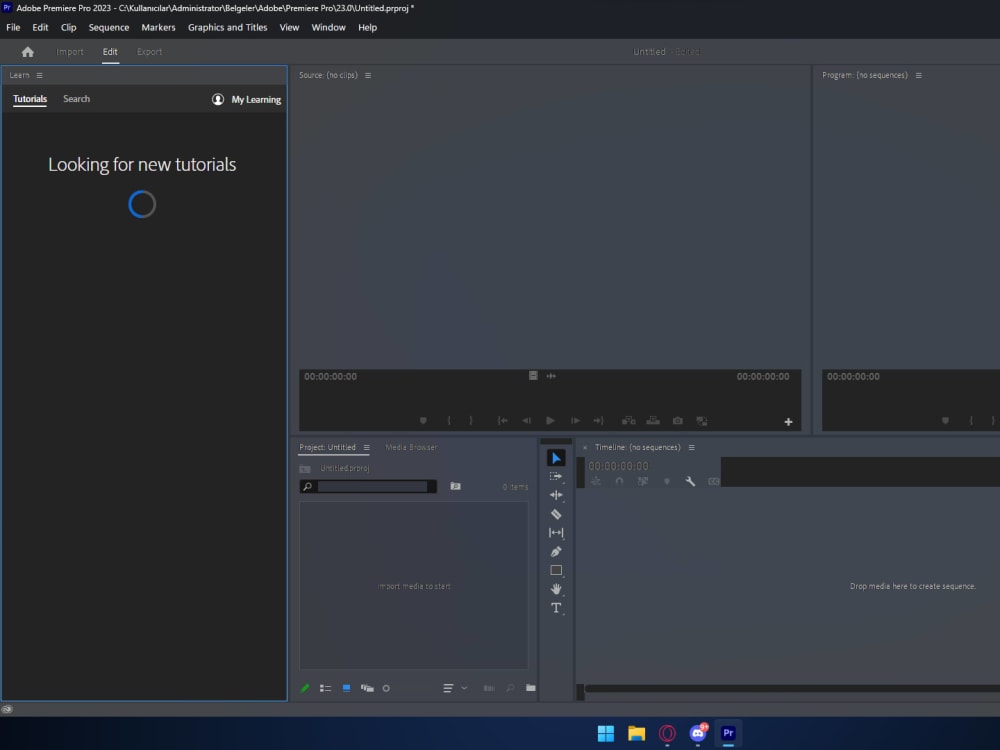Open the Search tab in Learn panel
Image resolution: width=1000 pixels, height=750 pixels.
pyautogui.click(x=77, y=99)
